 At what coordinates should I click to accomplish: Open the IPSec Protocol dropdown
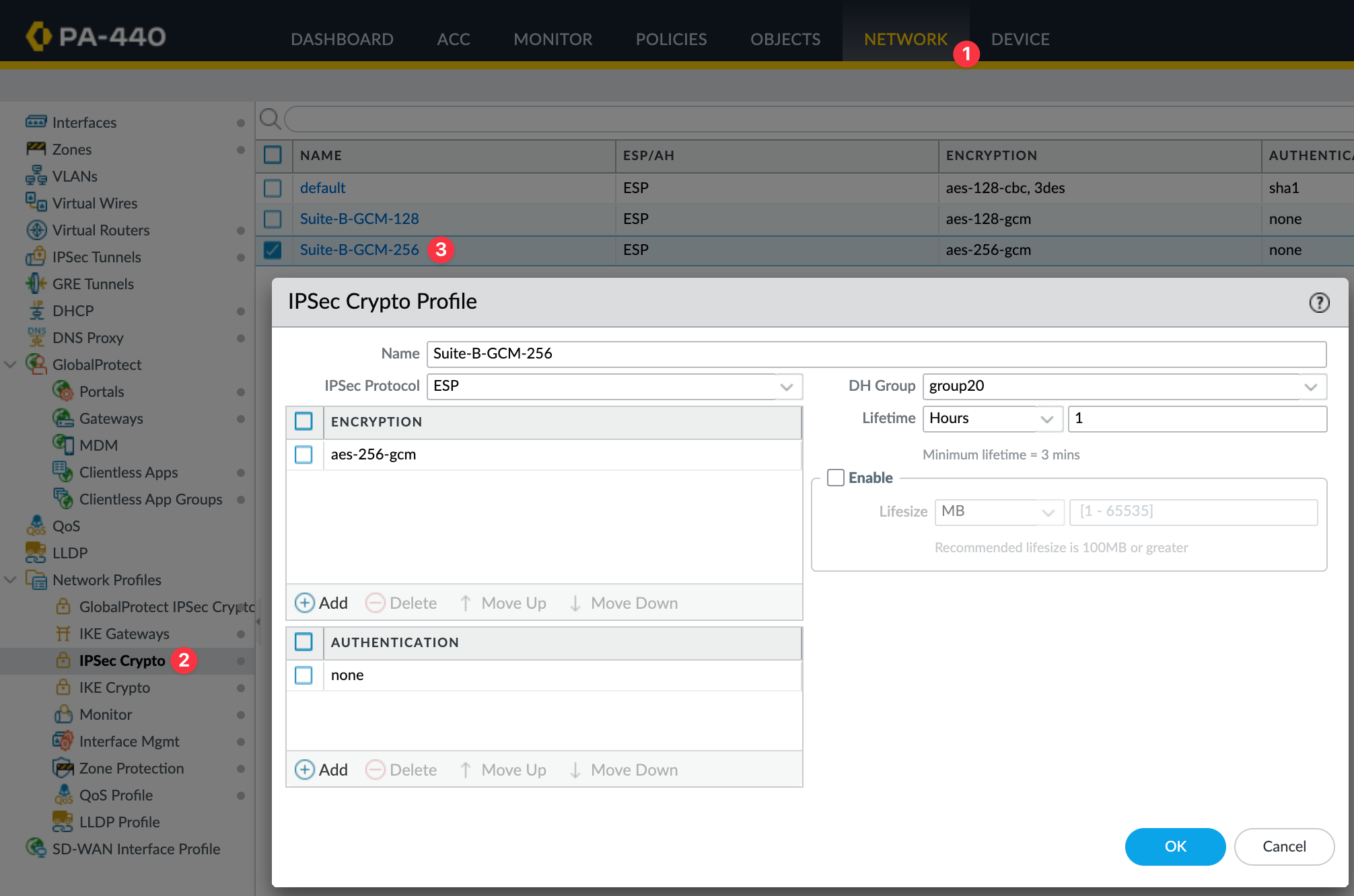point(786,386)
